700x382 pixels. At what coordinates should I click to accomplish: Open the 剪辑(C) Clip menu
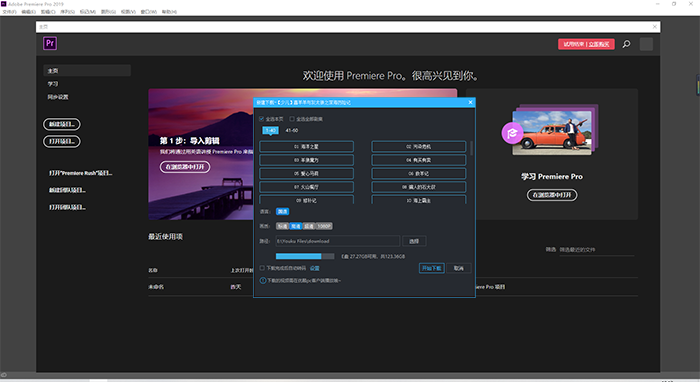pyautogui.click(x=48, y=12)
